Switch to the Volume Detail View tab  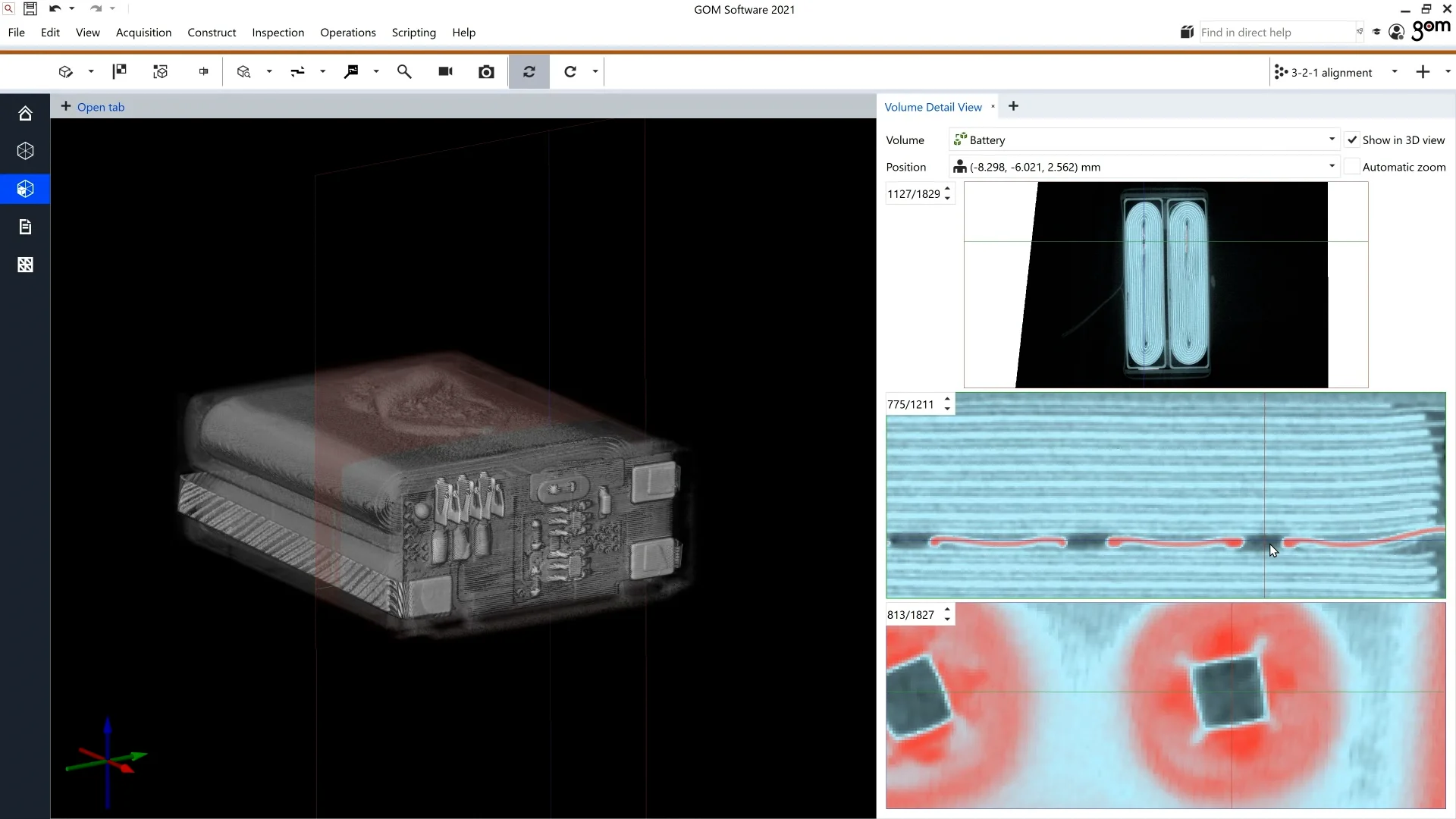(x=932, y=106)
